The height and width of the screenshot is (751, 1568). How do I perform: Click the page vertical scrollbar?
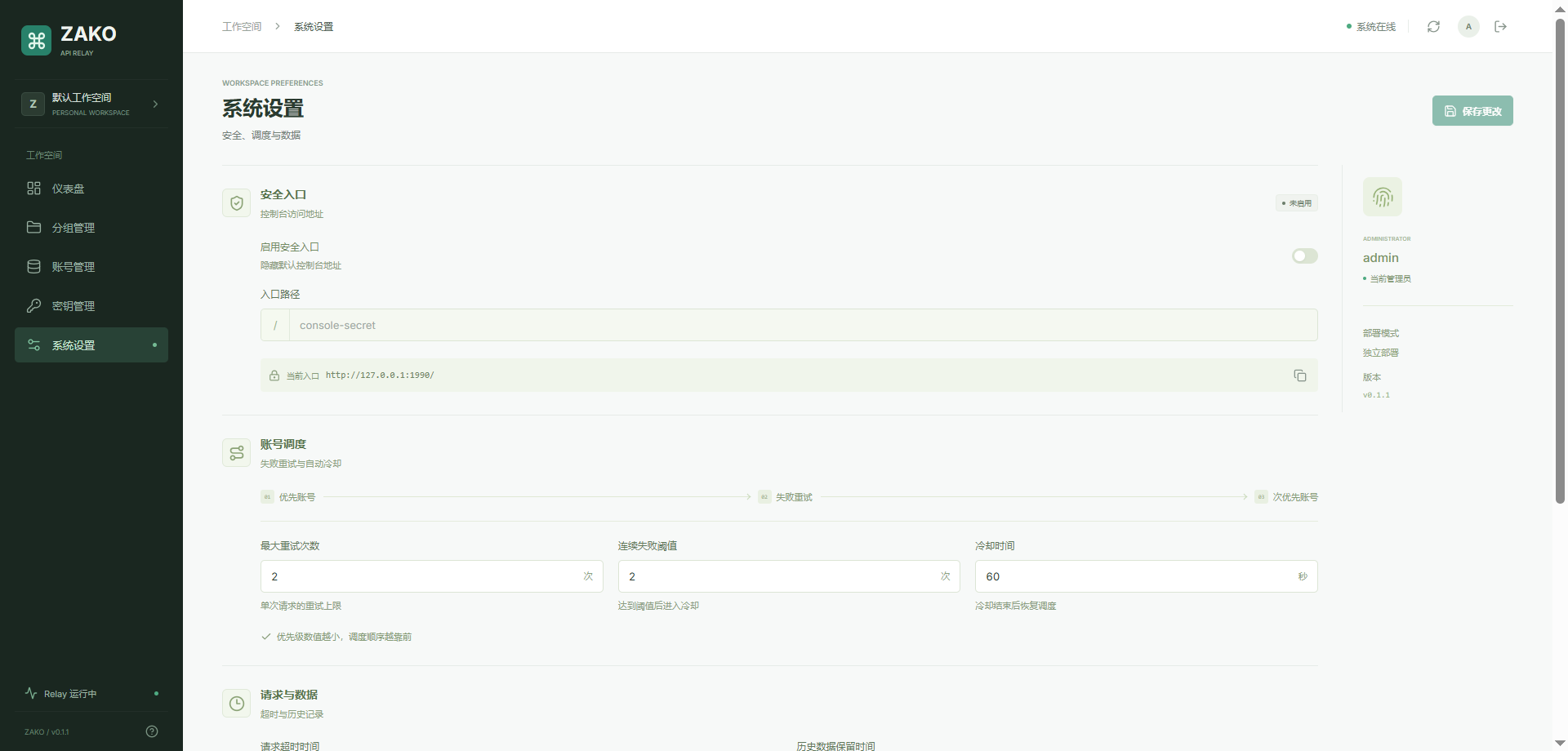click(1560, 261)
